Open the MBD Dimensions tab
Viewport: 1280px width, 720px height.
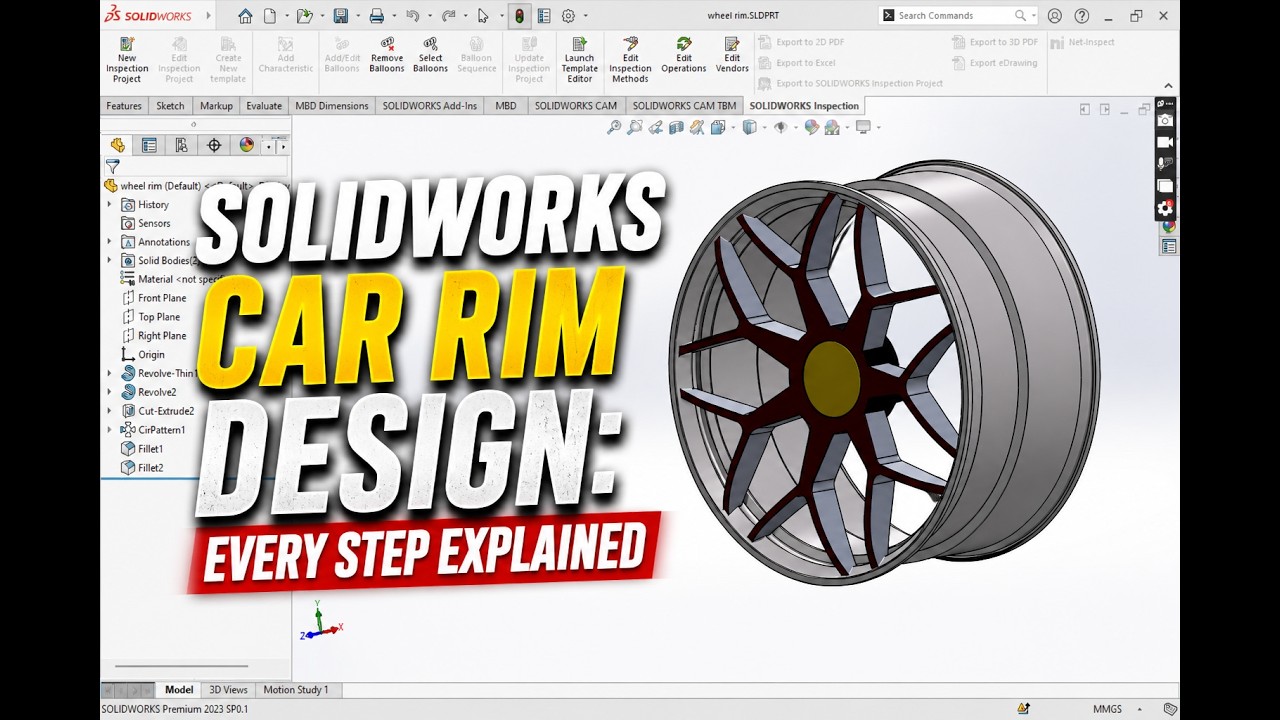tap(332, 106)
